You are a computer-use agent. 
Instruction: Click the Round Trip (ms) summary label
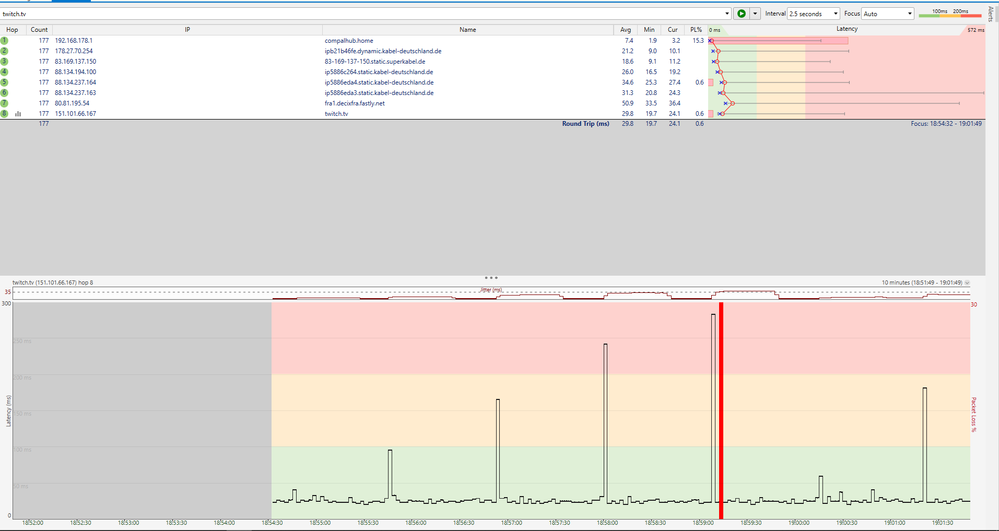pyautogui.click(x=585, y=124)
